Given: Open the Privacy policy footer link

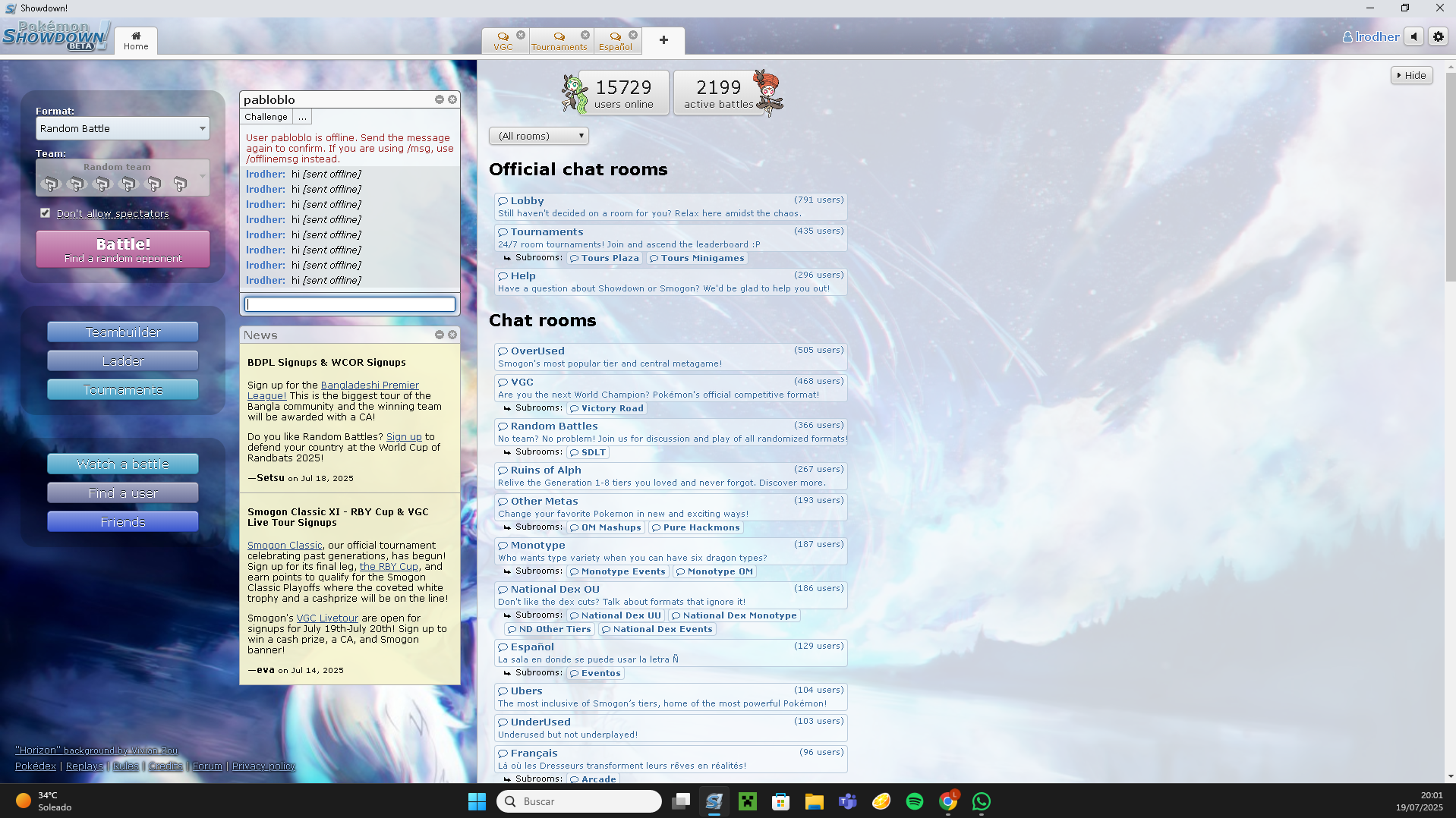Looking at the screenshot, I should click(x=263, y=766).
